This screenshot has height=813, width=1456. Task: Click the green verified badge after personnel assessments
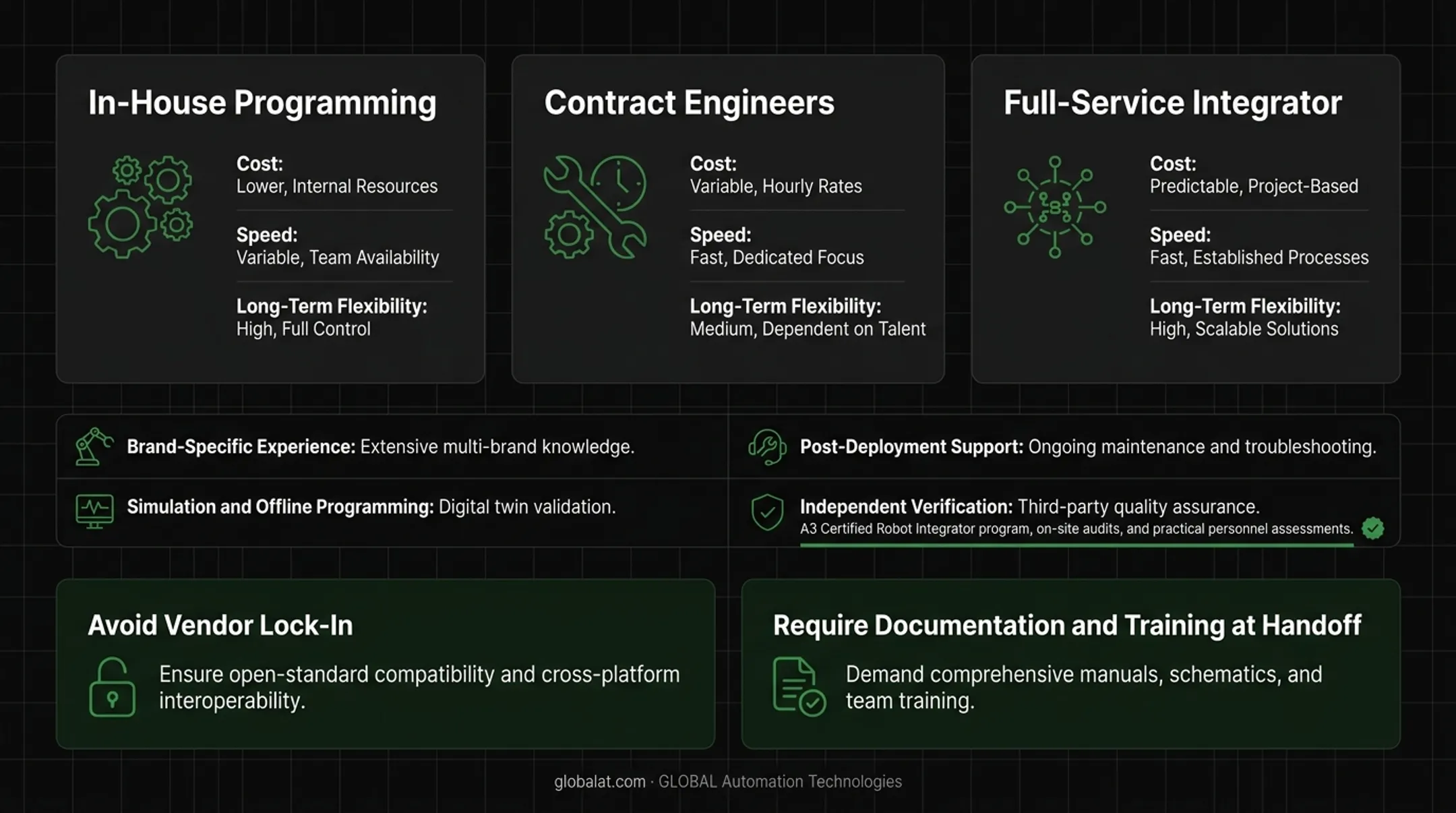[x=1372, y=528]
